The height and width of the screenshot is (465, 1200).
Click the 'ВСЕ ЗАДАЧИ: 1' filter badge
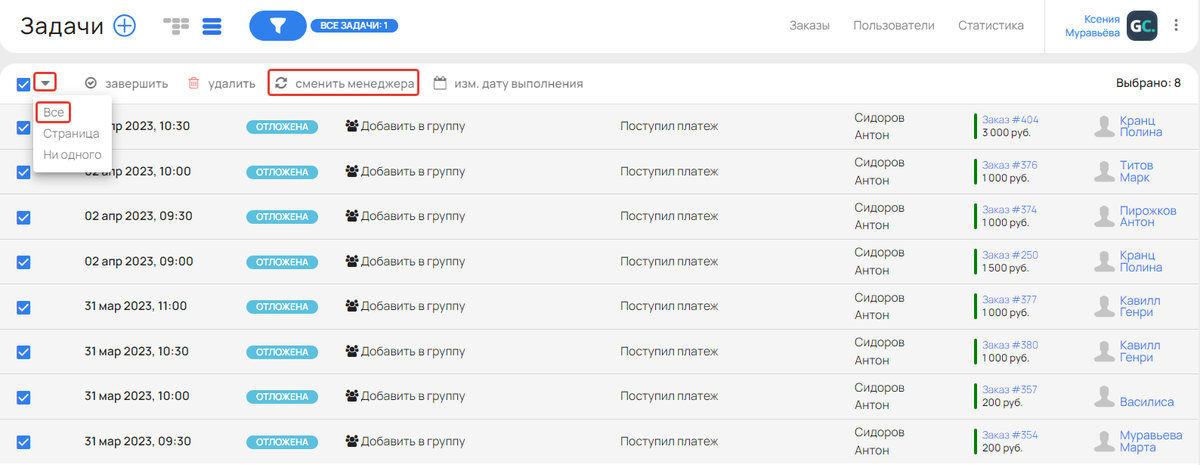tap(355, 26)
